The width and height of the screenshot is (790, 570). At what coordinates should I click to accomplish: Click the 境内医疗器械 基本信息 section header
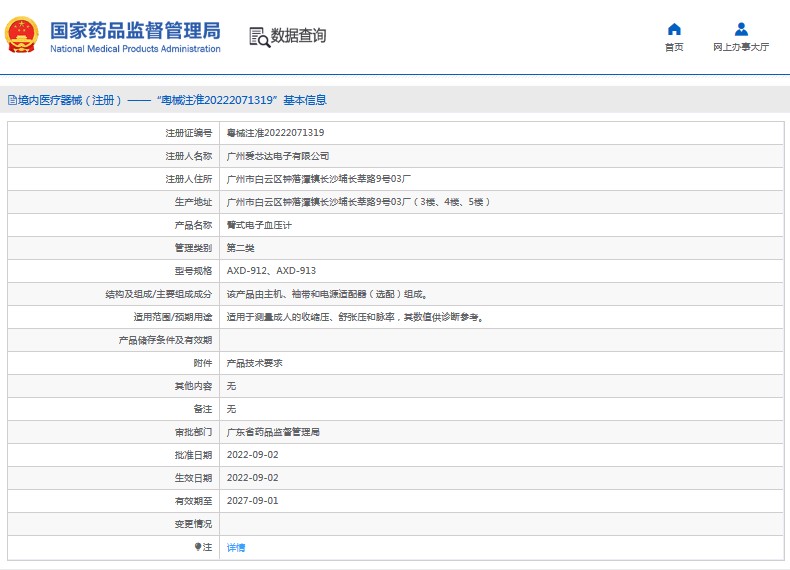[x=172, y=100]
